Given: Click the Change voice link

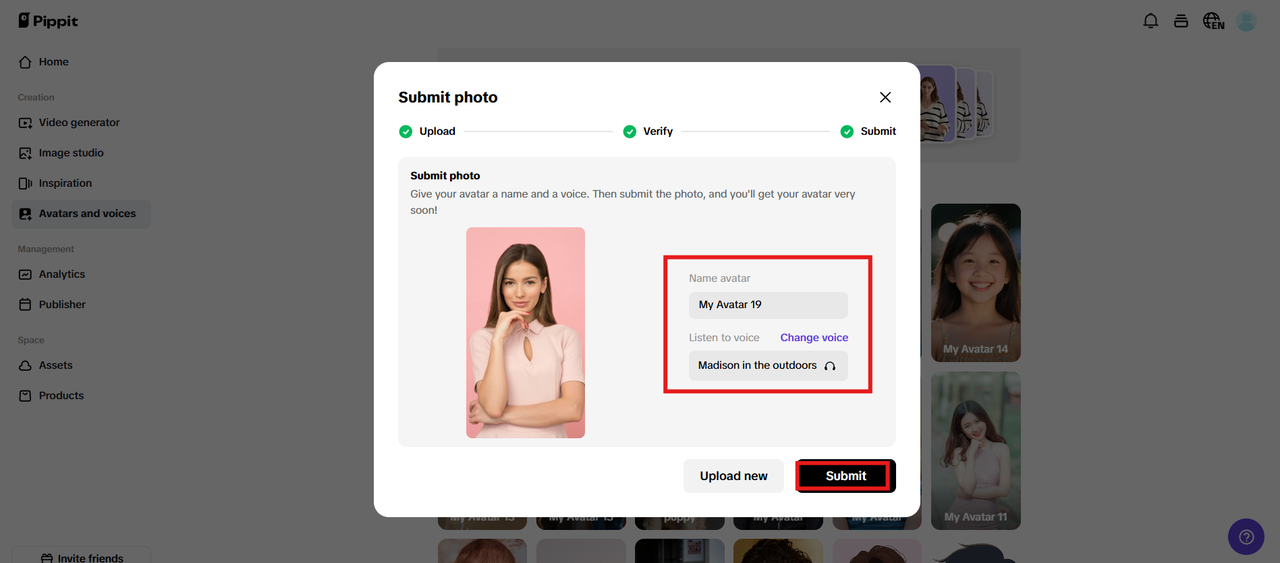Looking at the screenshot, I should (814, 338).
